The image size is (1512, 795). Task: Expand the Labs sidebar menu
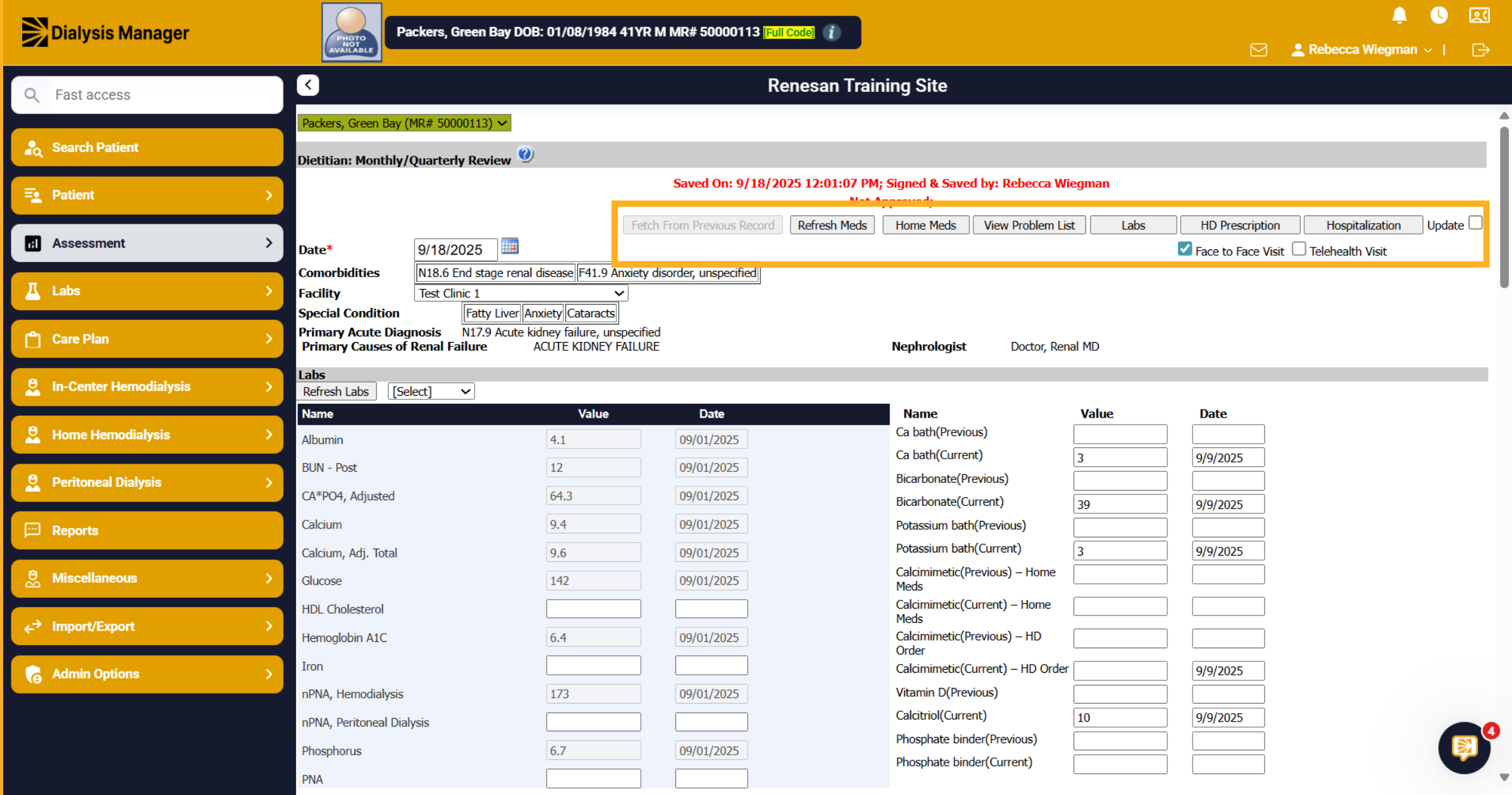[x=147, y=291]
